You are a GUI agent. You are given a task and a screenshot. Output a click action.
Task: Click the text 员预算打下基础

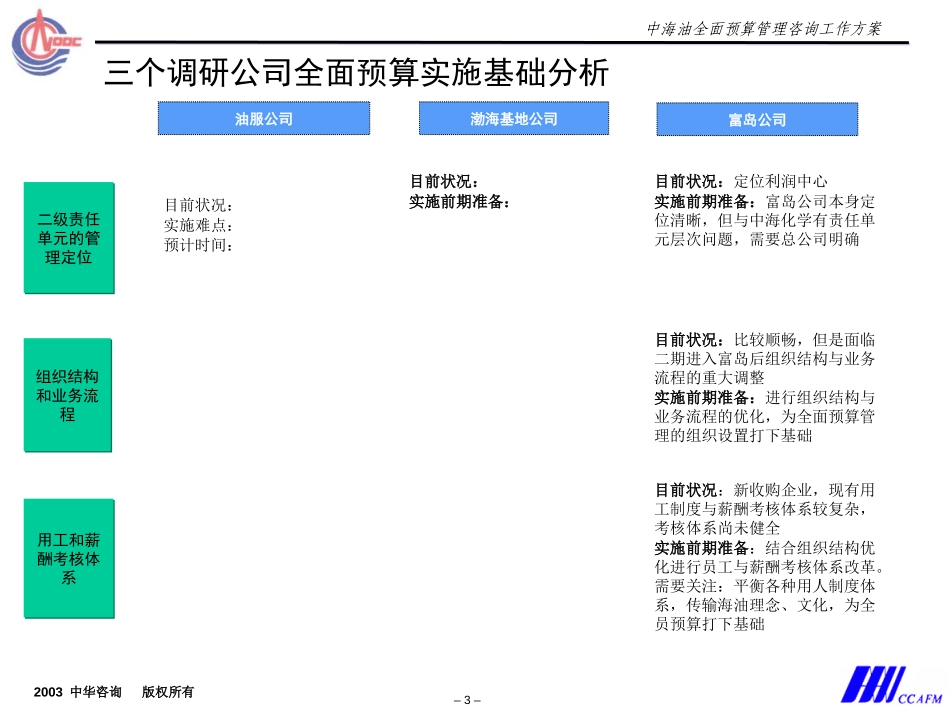tap(709, 624)
